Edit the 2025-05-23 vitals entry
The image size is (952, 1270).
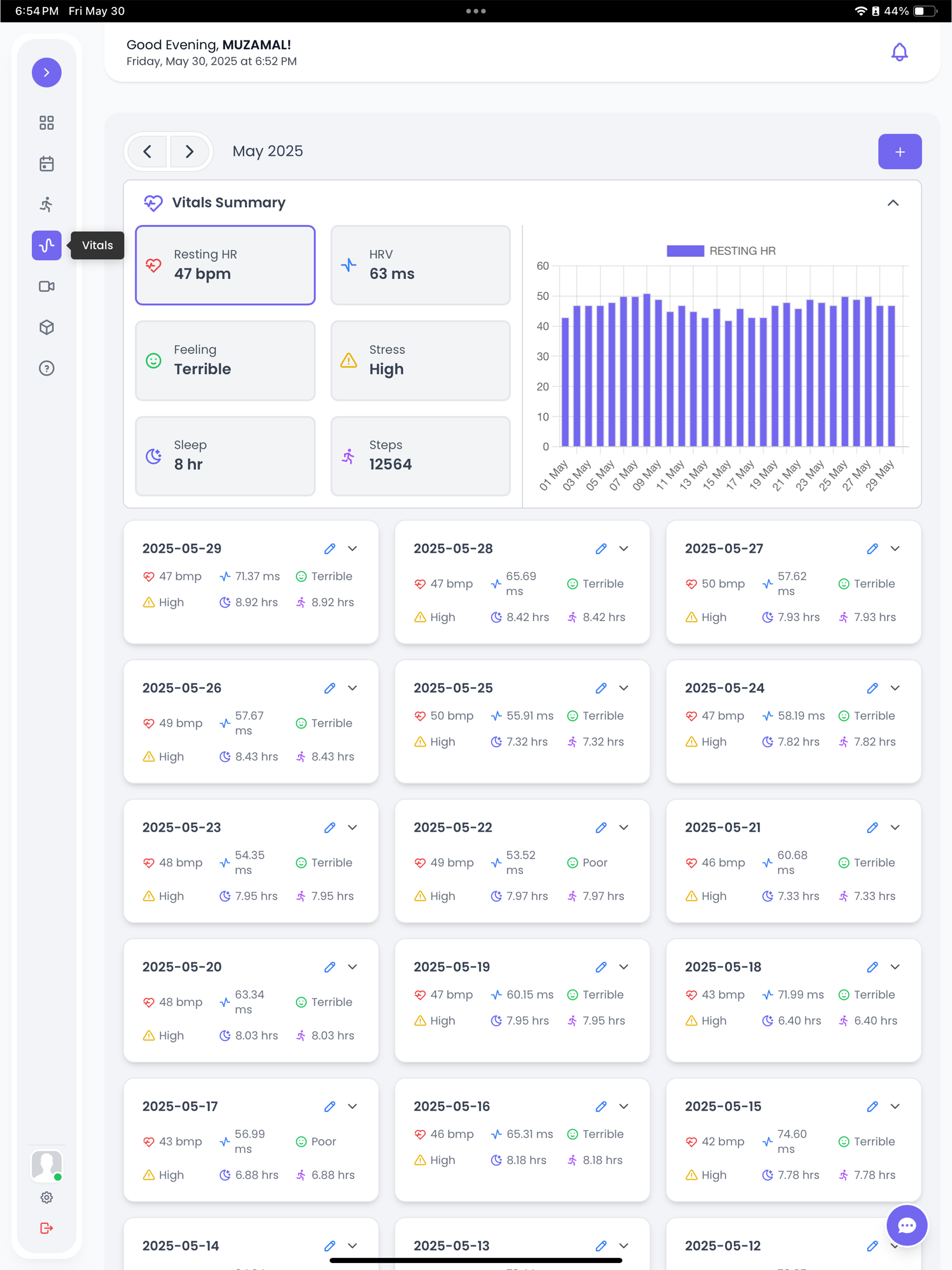[x=329, y=827]
